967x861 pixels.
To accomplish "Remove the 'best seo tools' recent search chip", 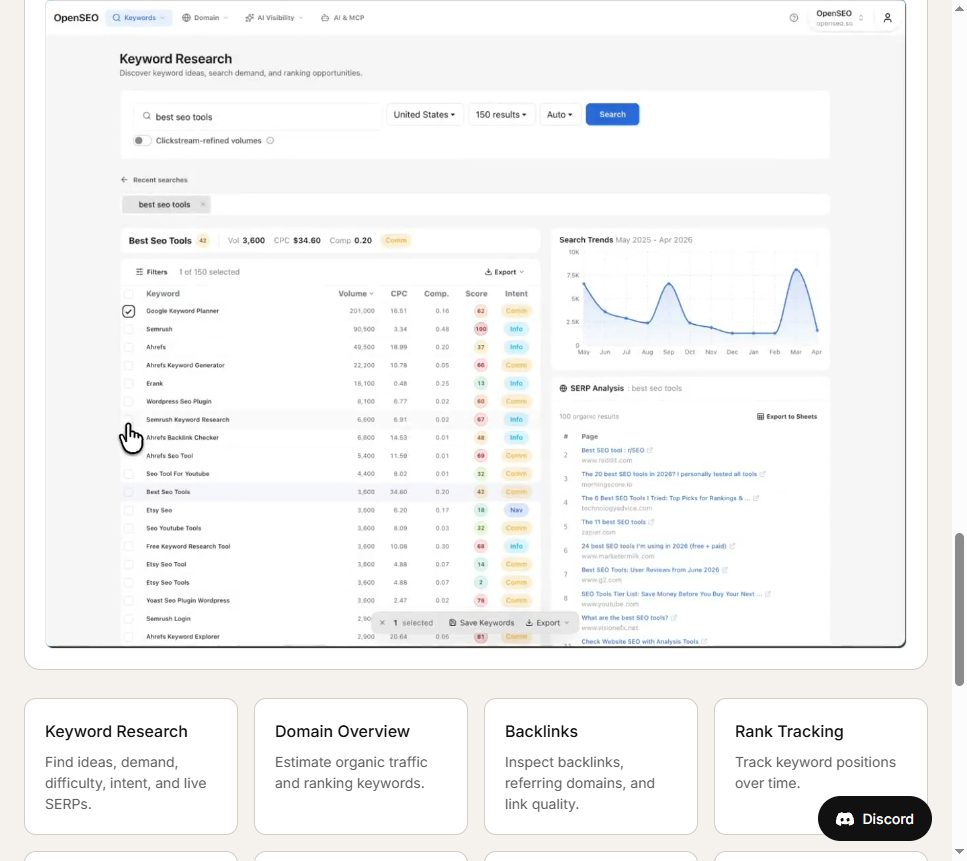I will [202, 204].
